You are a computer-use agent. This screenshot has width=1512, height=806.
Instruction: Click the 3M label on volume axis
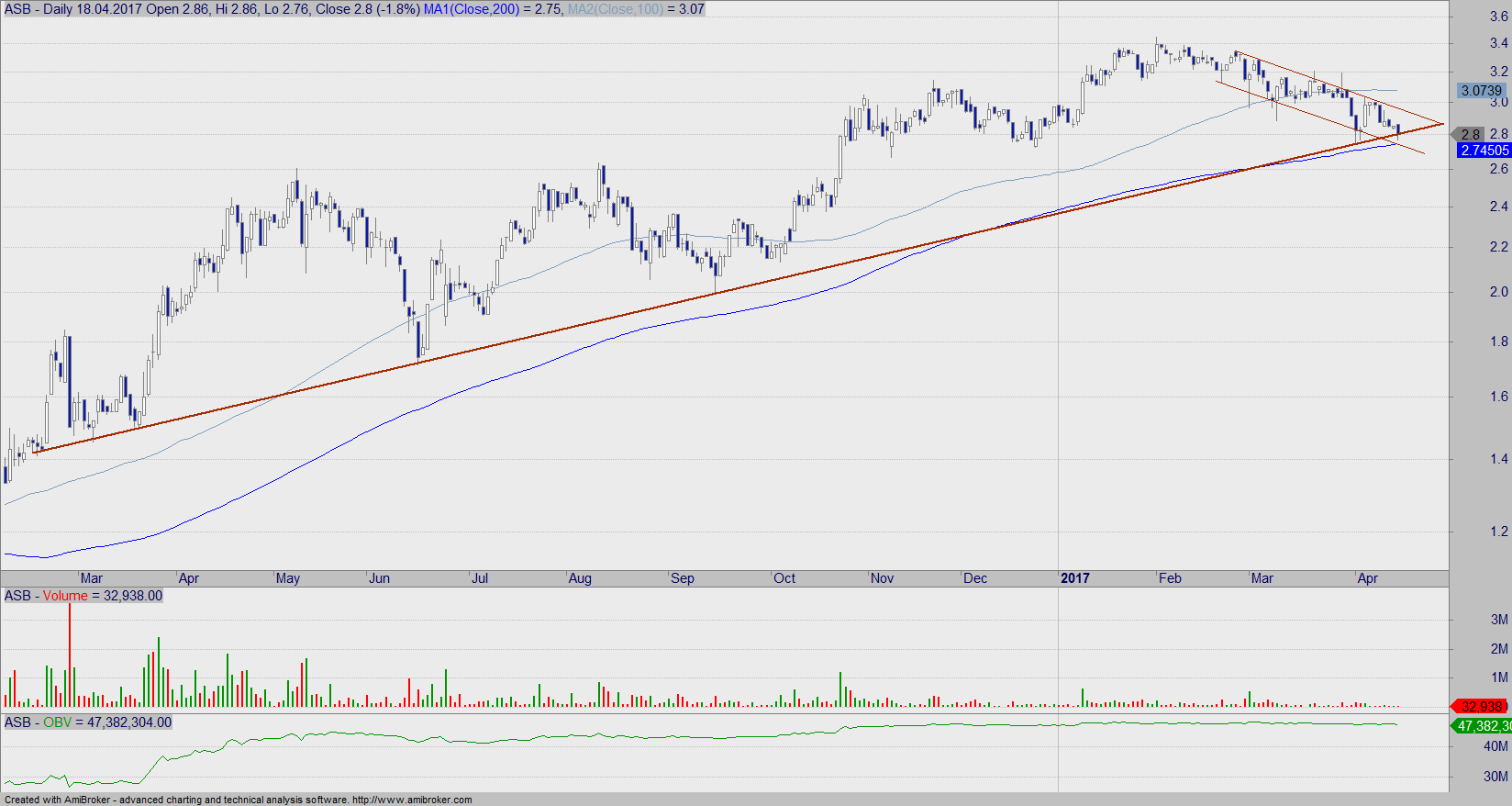pos(1499,620)
